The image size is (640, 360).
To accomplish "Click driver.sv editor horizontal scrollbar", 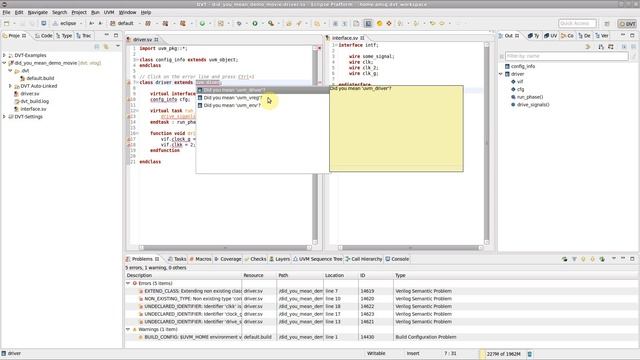I will (225, 248).
